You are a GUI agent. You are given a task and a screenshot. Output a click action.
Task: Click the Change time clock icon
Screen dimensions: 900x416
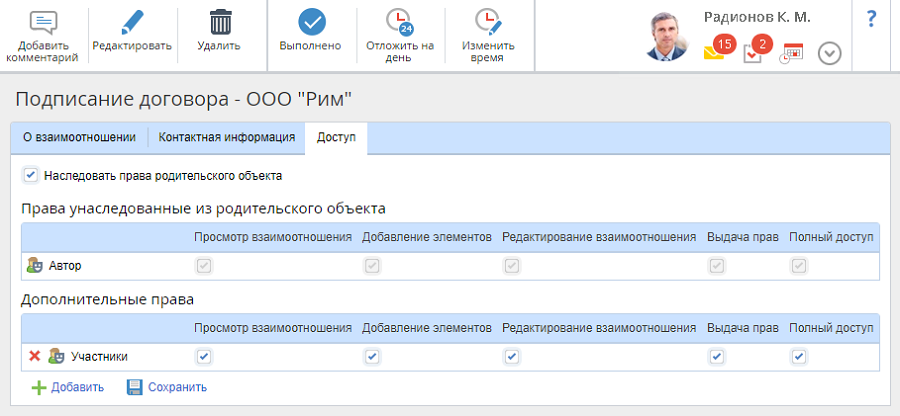488,23
